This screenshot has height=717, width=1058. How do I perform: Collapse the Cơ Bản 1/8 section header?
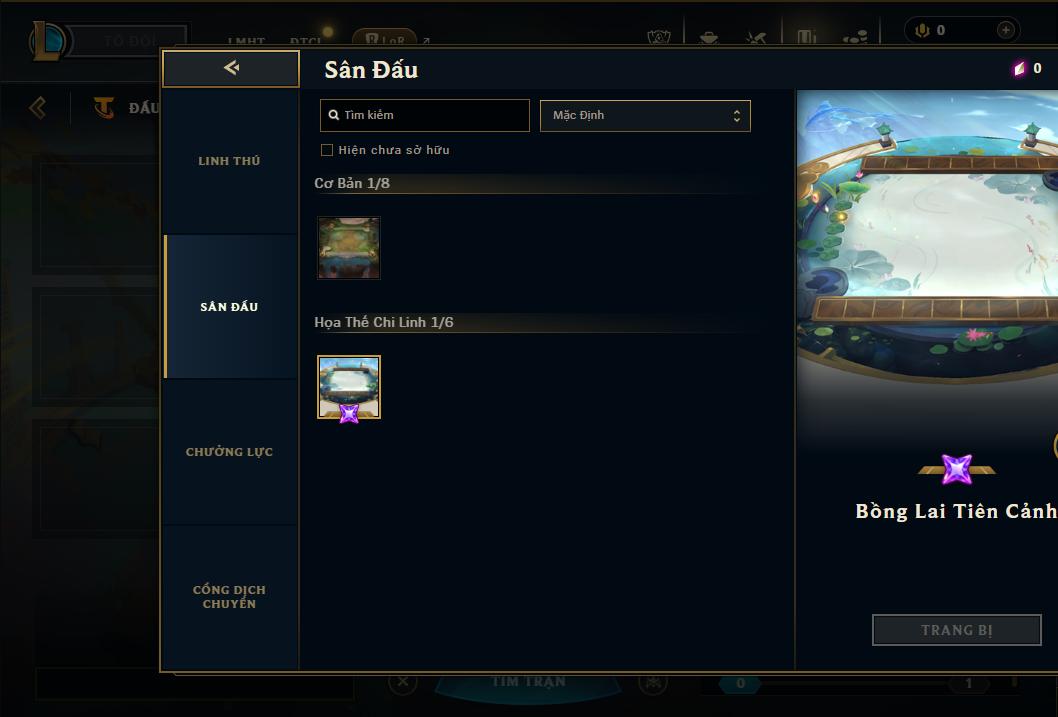[352, 183]
